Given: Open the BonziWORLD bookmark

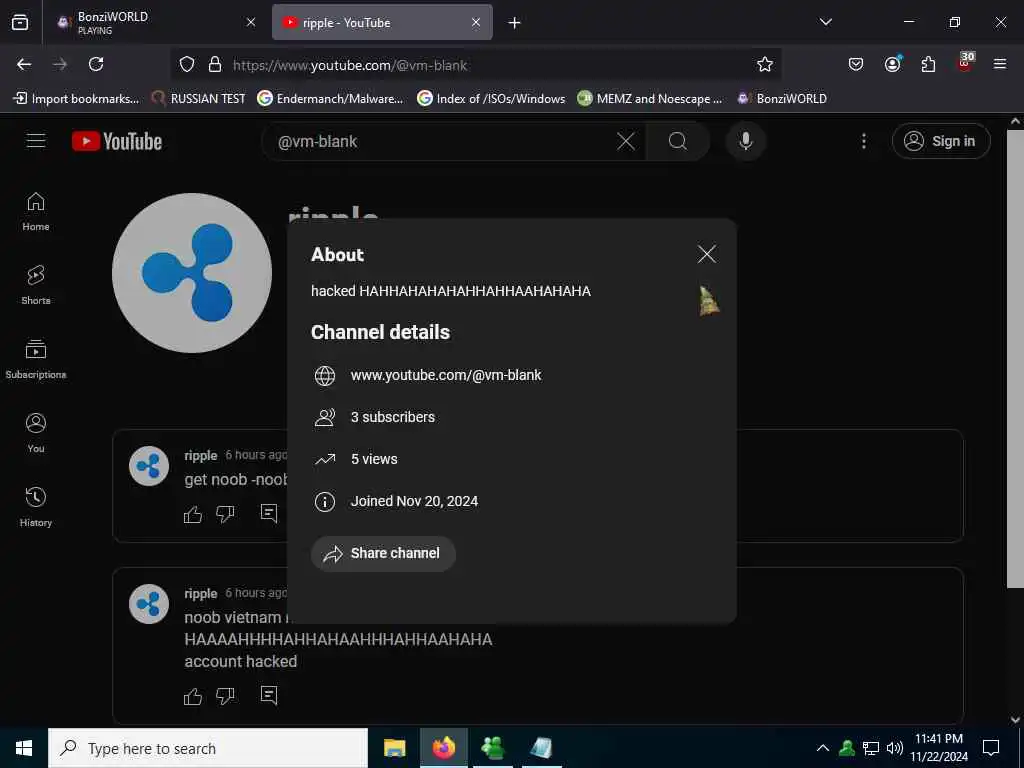Looking at the screenshot, I should pos(782,99).
